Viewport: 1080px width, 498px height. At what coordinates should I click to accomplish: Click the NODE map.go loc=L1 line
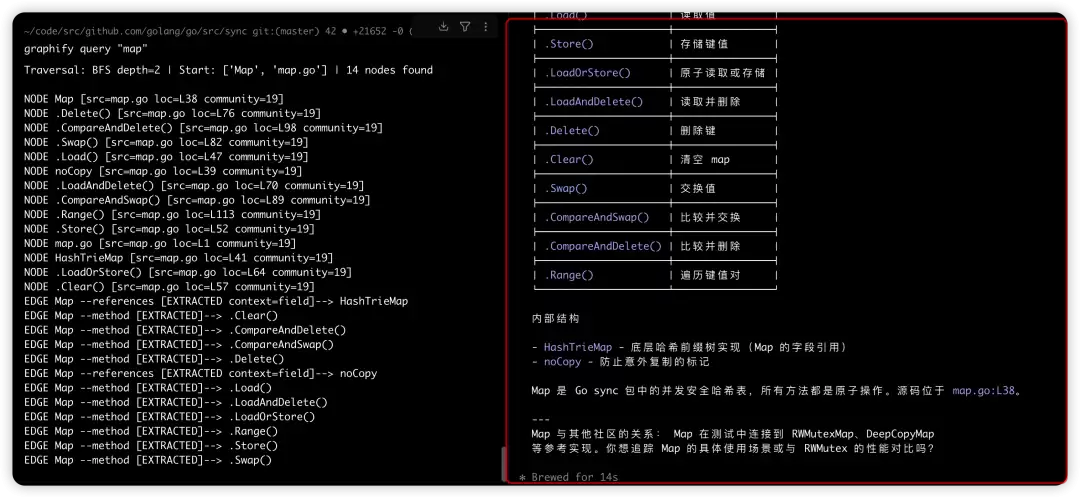[x=160, y=243]
